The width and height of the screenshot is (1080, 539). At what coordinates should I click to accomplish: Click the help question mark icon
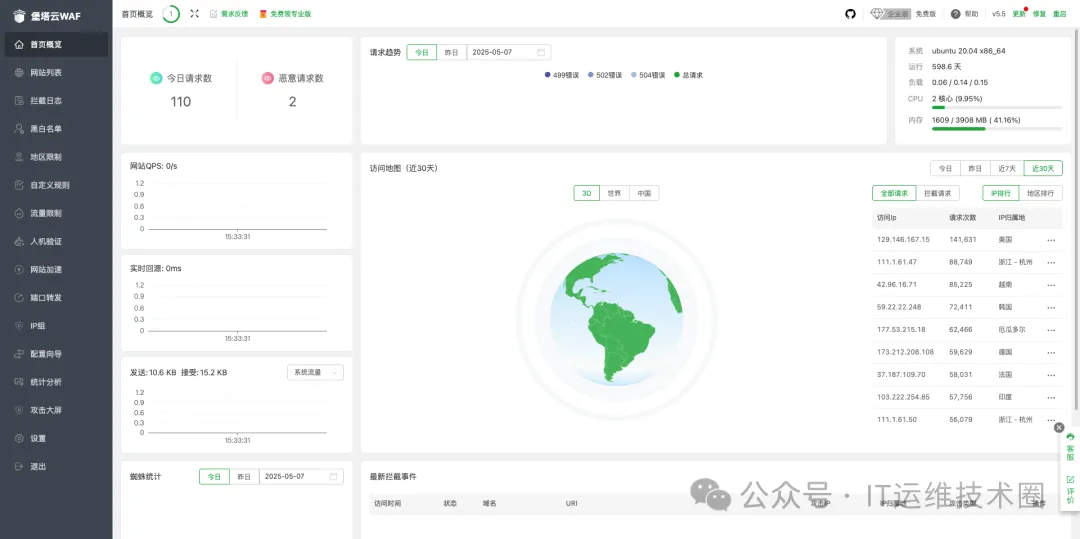(x=955, y=14)
